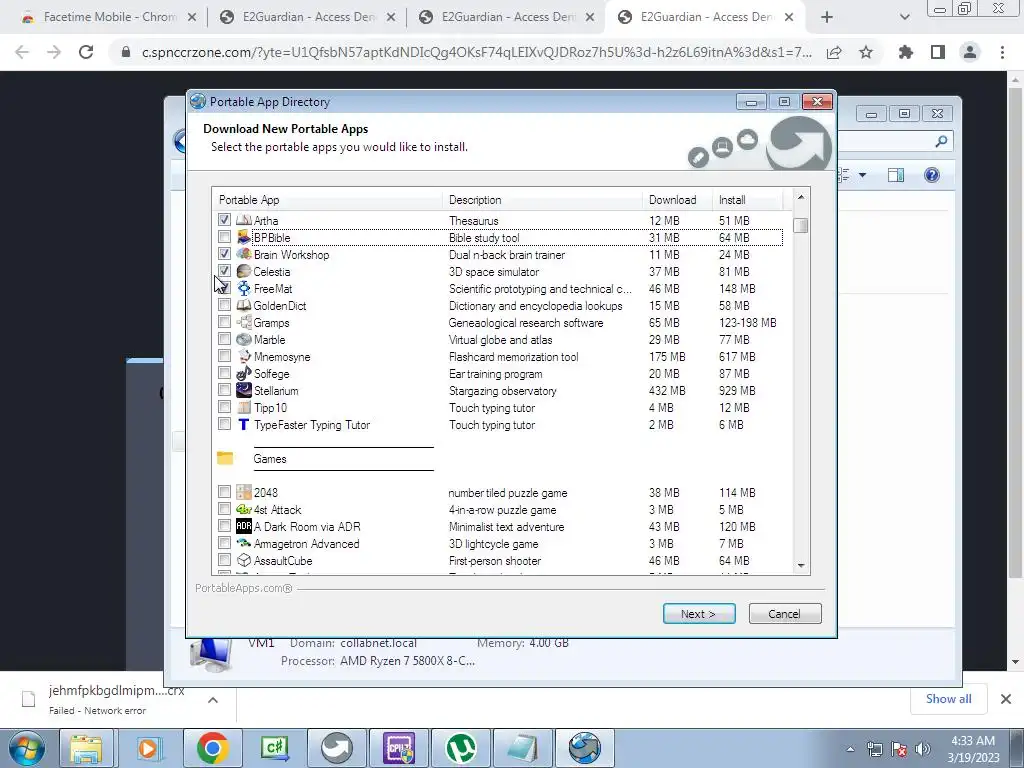Screen dimensions: 1024x768
Task: Click the Marble globe icon
Action: pyautogui.click(x=244, y=339)
